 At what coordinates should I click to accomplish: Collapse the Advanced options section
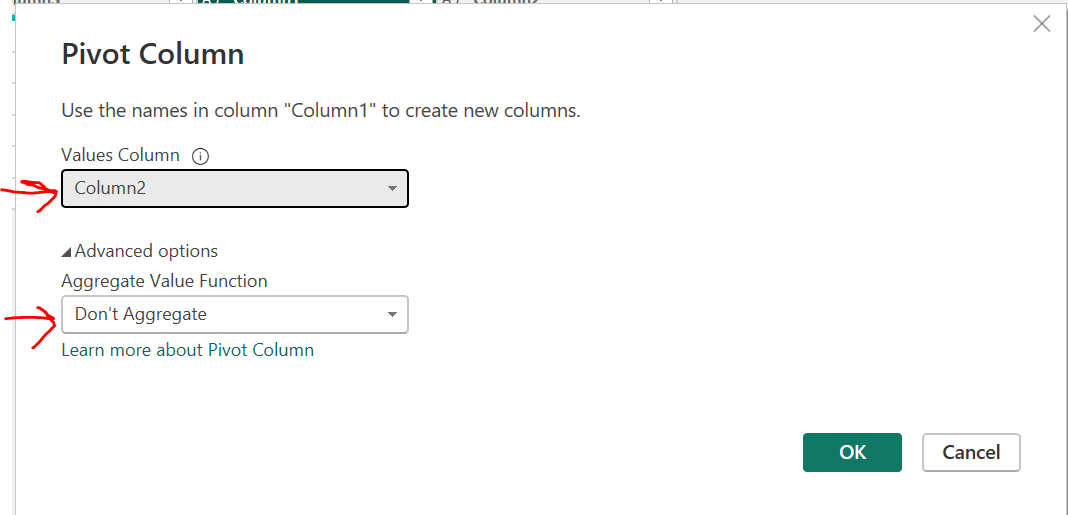click(x=140, y=251)
